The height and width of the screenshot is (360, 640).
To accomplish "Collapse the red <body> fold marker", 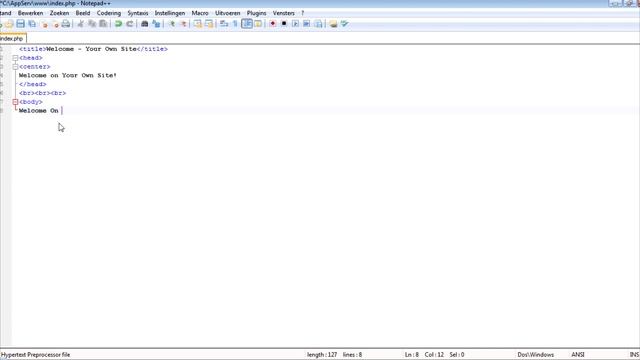I will (x=15, y=102).
